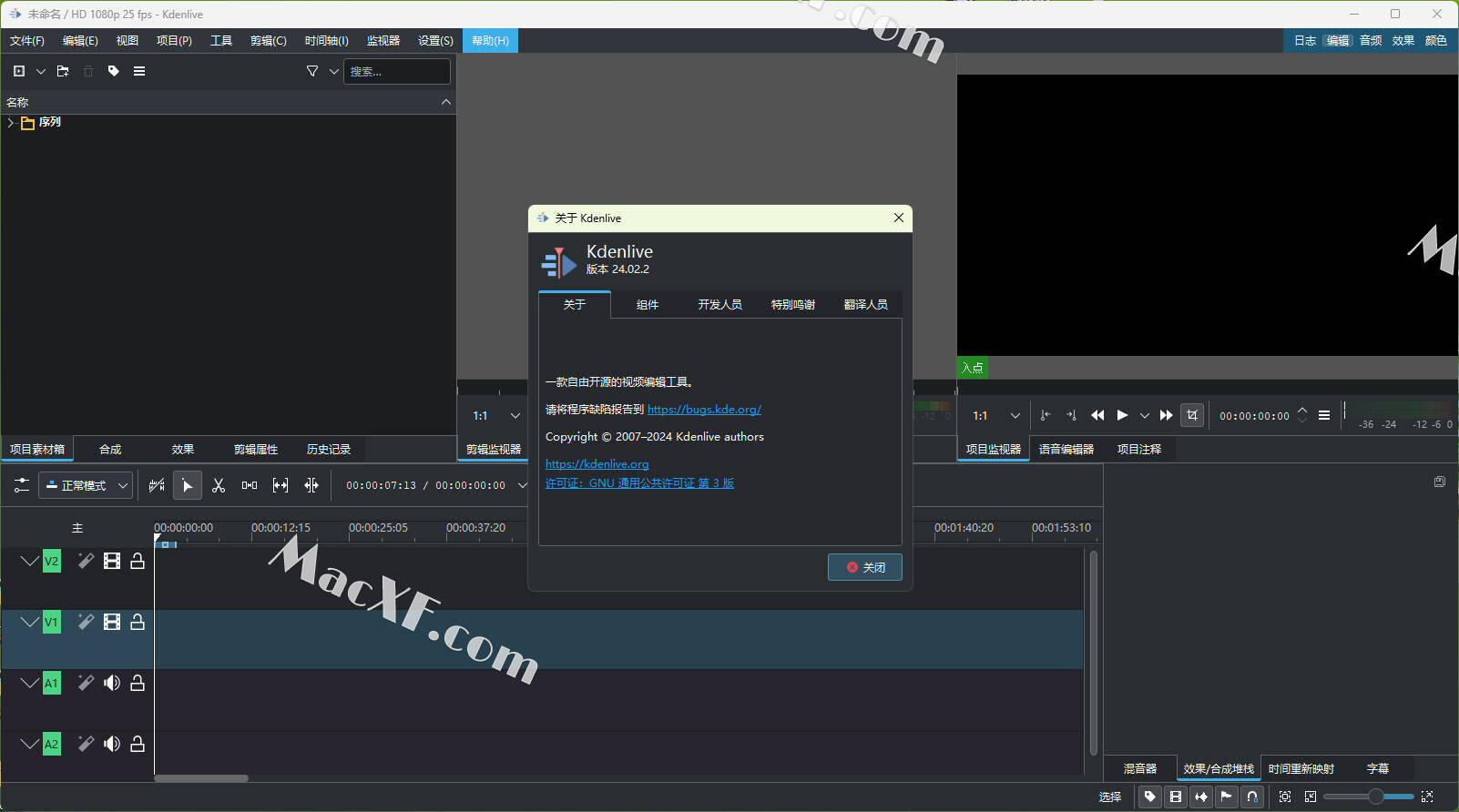The image size is (1459, 812).
Task: Open the https://bugs.kde.org/ link
Action: pos(704,410)
